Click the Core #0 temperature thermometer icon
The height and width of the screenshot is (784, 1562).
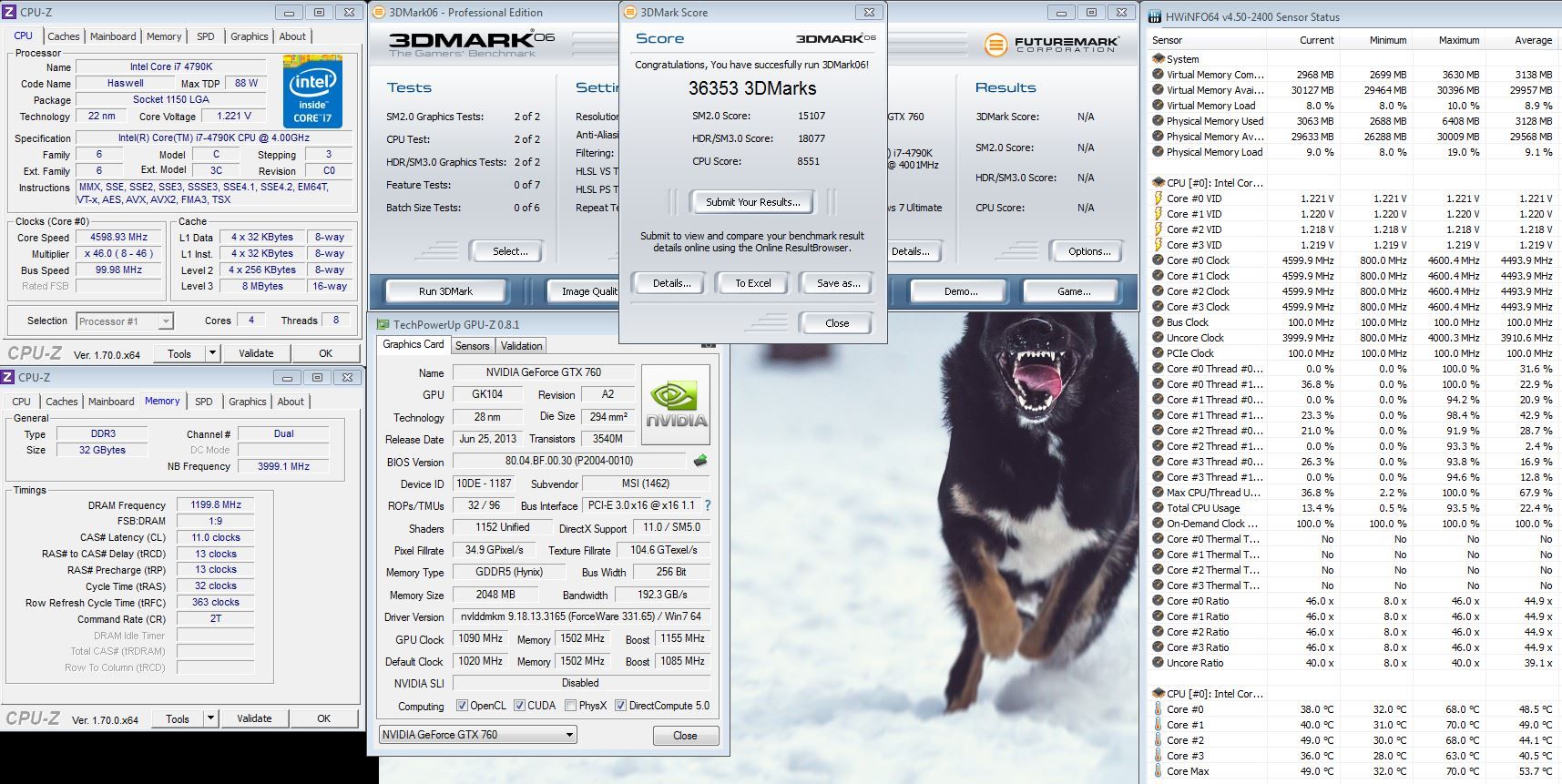point(1159,709)
